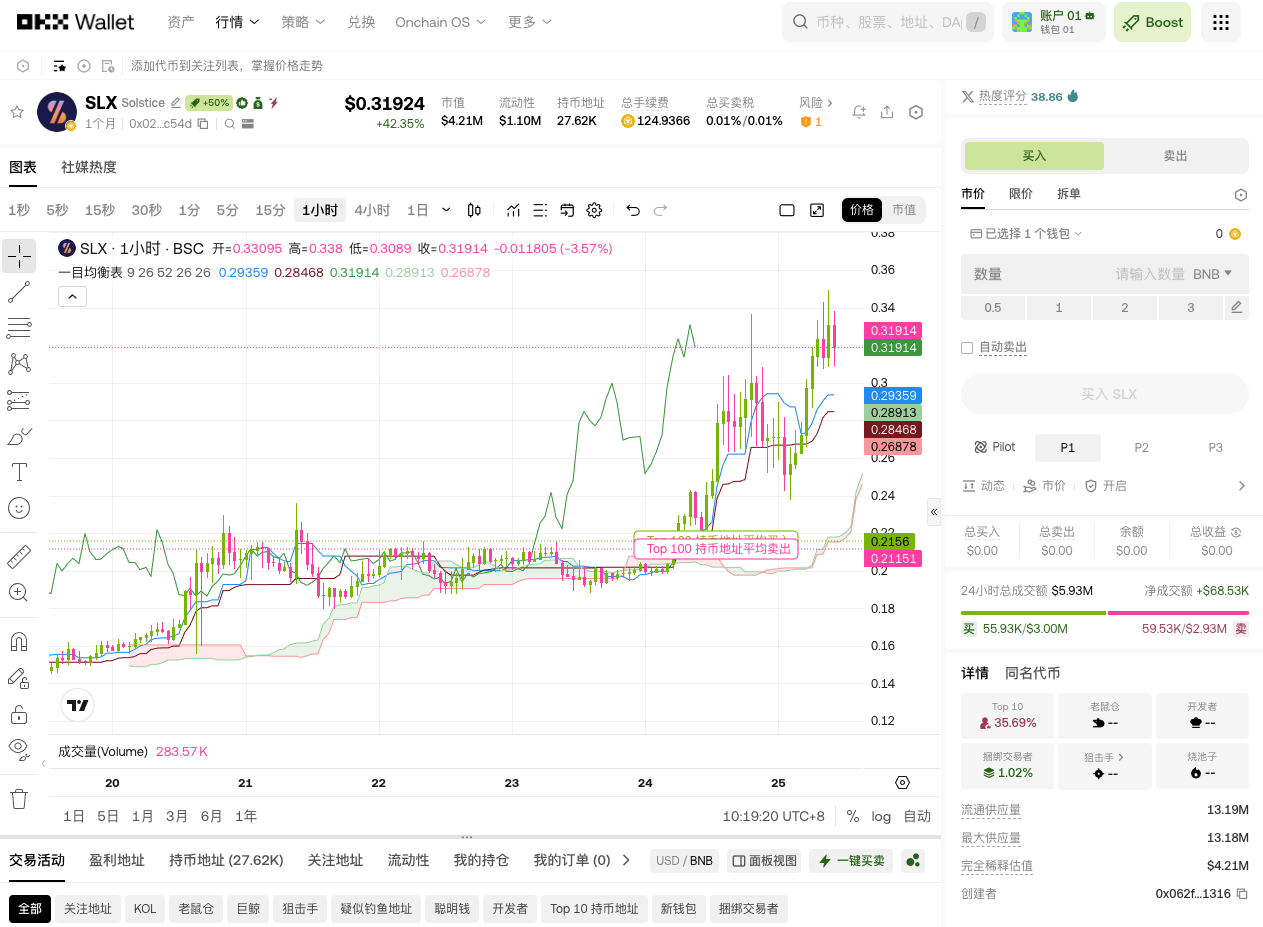Delete drawings with the trash icon

pos(18,799)
